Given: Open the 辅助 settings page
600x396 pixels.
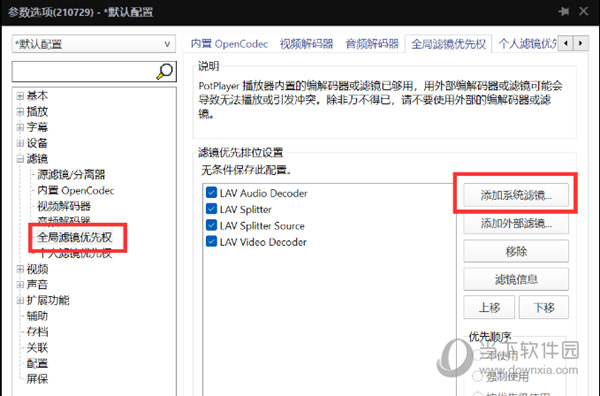Looking at the screenshot, I should click(x=37, y=316).
